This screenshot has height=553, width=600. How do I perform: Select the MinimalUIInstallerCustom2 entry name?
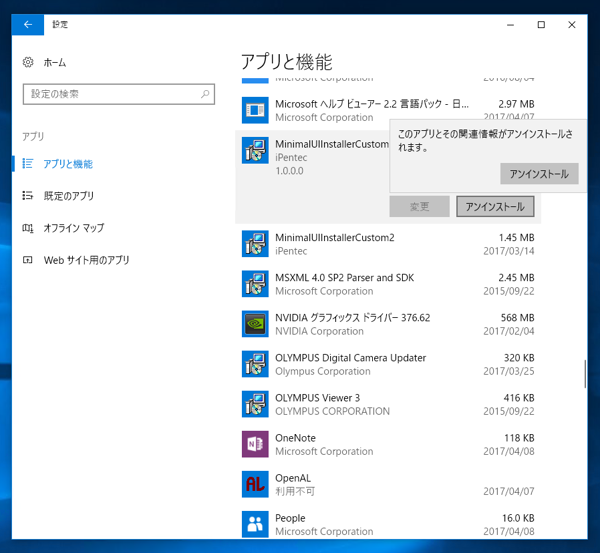335,238
